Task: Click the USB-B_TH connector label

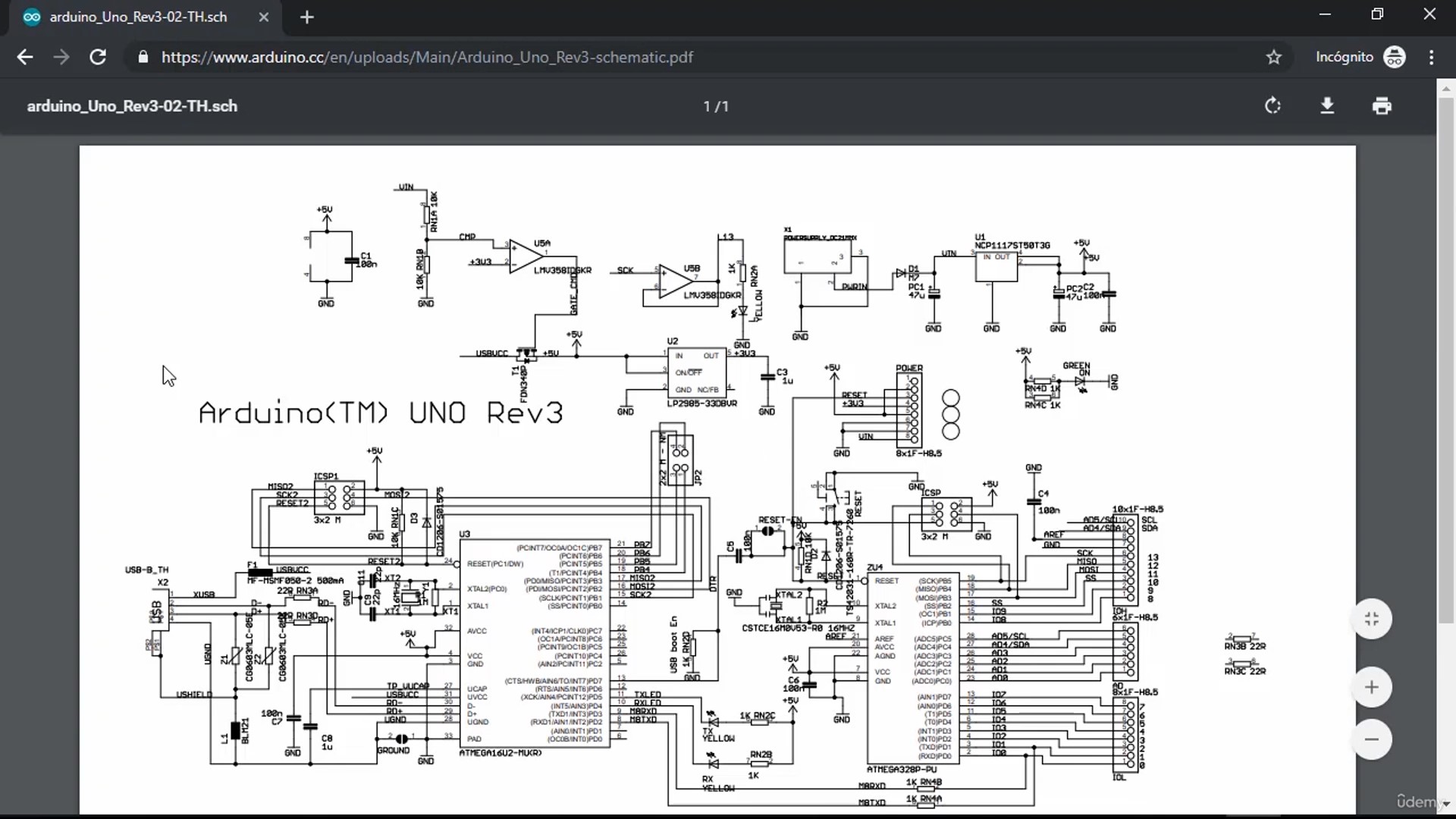Action: coord(147,570)
